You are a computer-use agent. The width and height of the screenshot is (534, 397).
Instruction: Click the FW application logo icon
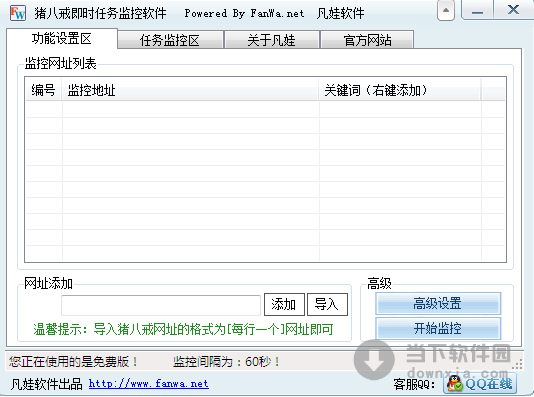(x=18, y=13)
